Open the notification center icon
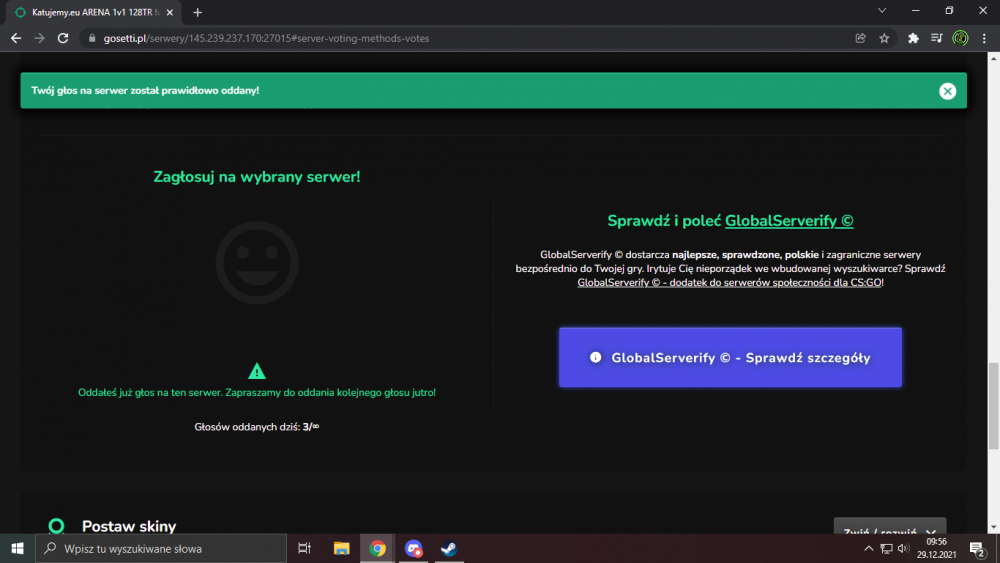Viewport: 1000px width, 563px height. 977,548
